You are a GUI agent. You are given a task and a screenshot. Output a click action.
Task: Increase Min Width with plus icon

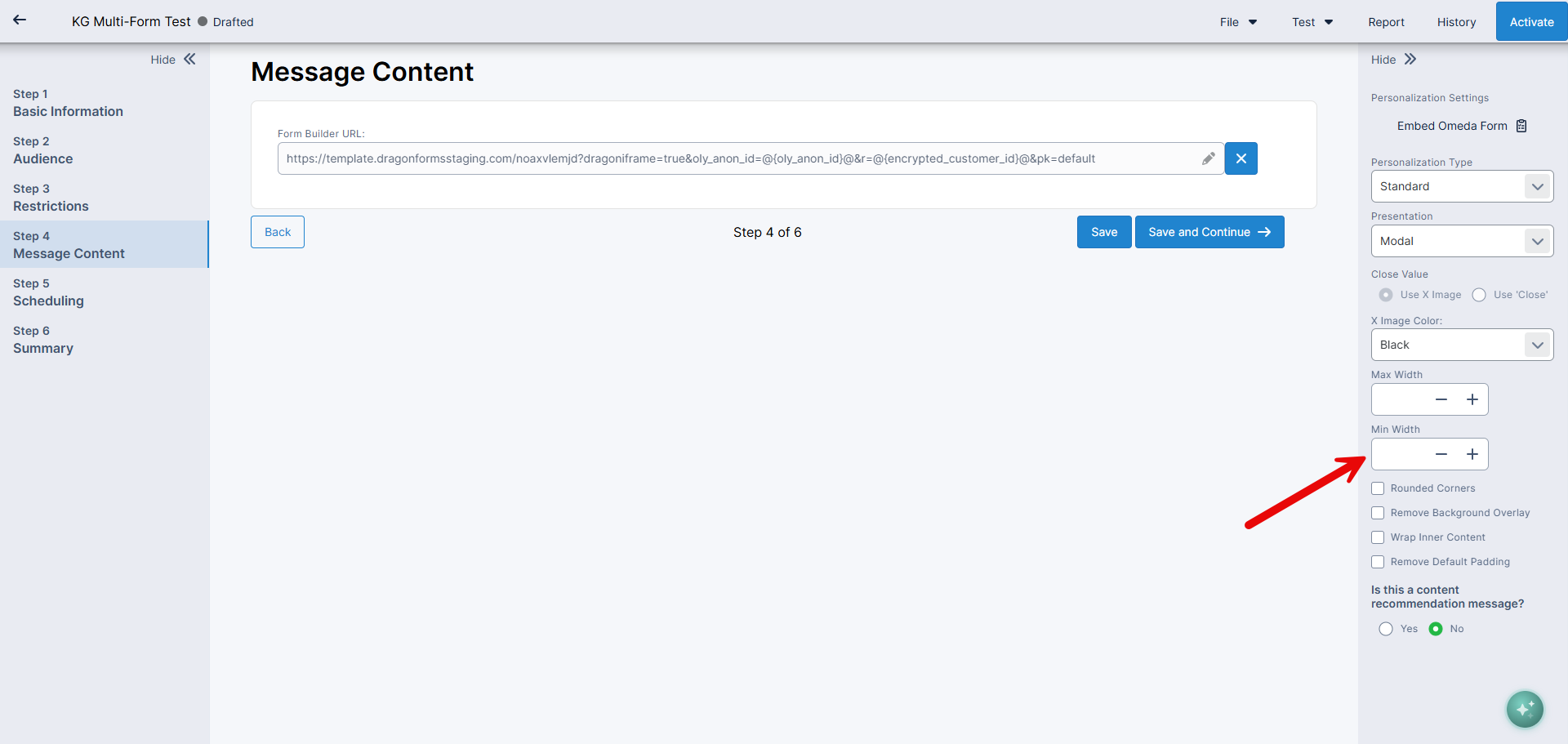(1472, 454)
